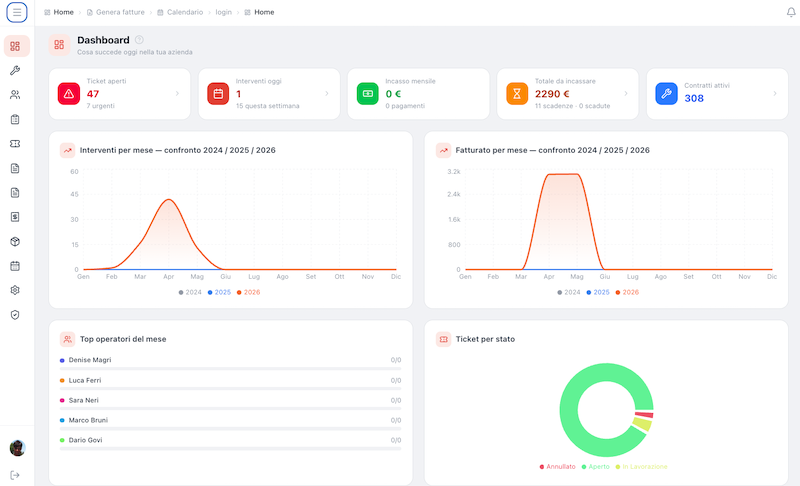Click the 308 active contracts value
800x486 pixels.
[694, 98]
